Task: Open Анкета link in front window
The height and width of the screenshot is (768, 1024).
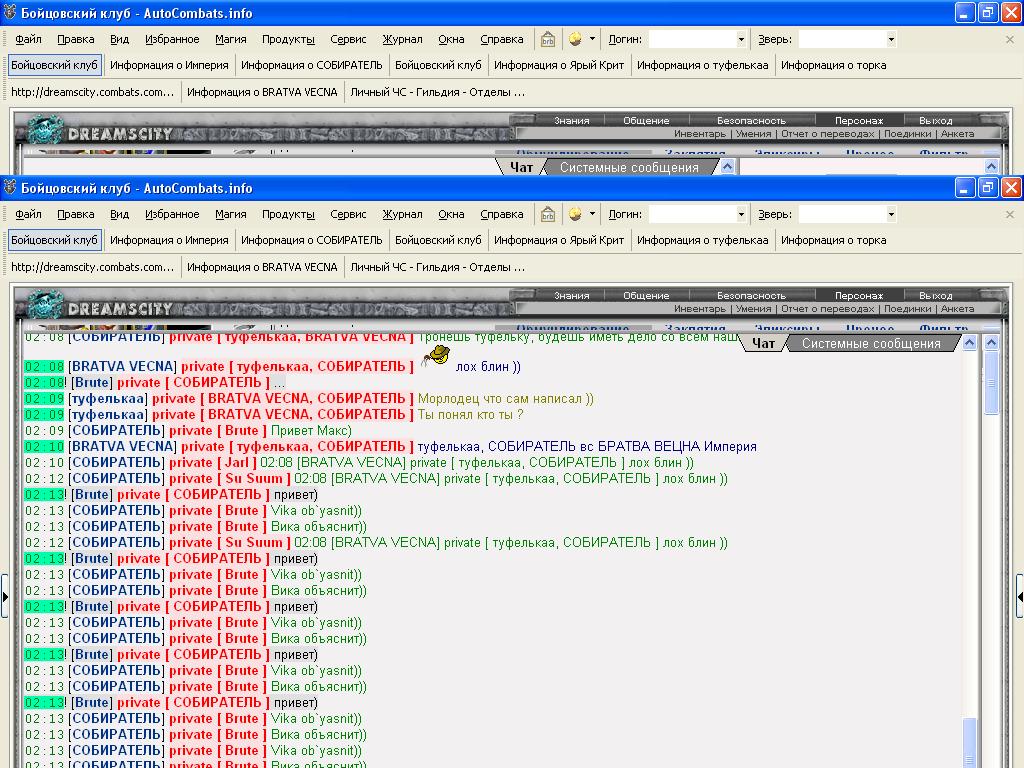Action: [957, 309]
